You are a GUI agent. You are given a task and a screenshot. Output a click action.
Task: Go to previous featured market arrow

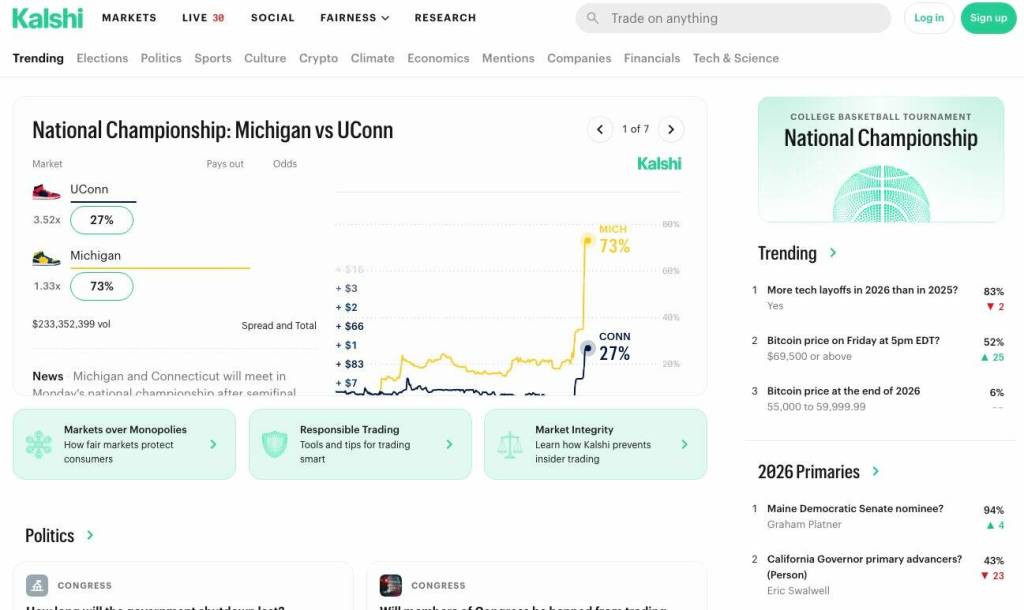coord(599,129)
